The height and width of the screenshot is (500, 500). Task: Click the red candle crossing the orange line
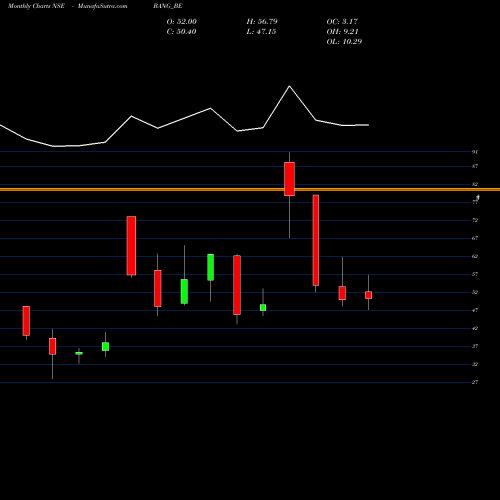289,179
